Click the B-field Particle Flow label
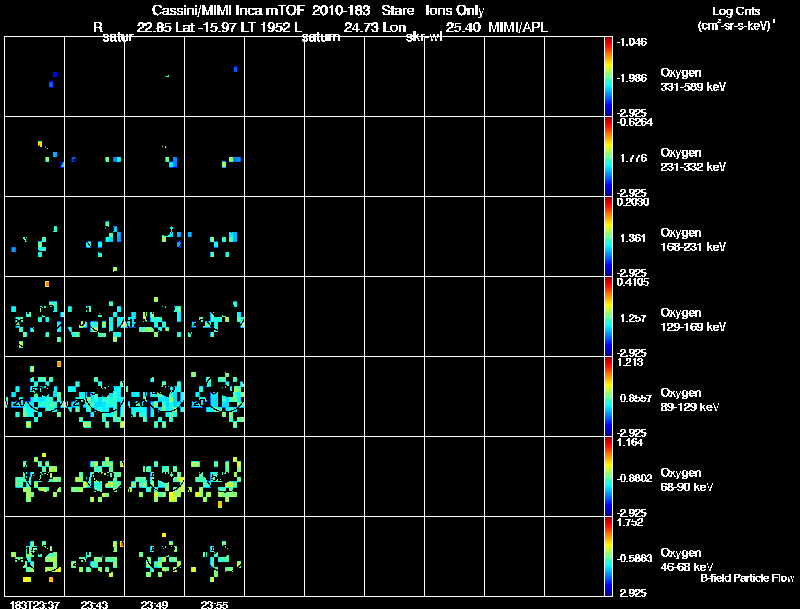The image size is (800, 609). [746, 578]
